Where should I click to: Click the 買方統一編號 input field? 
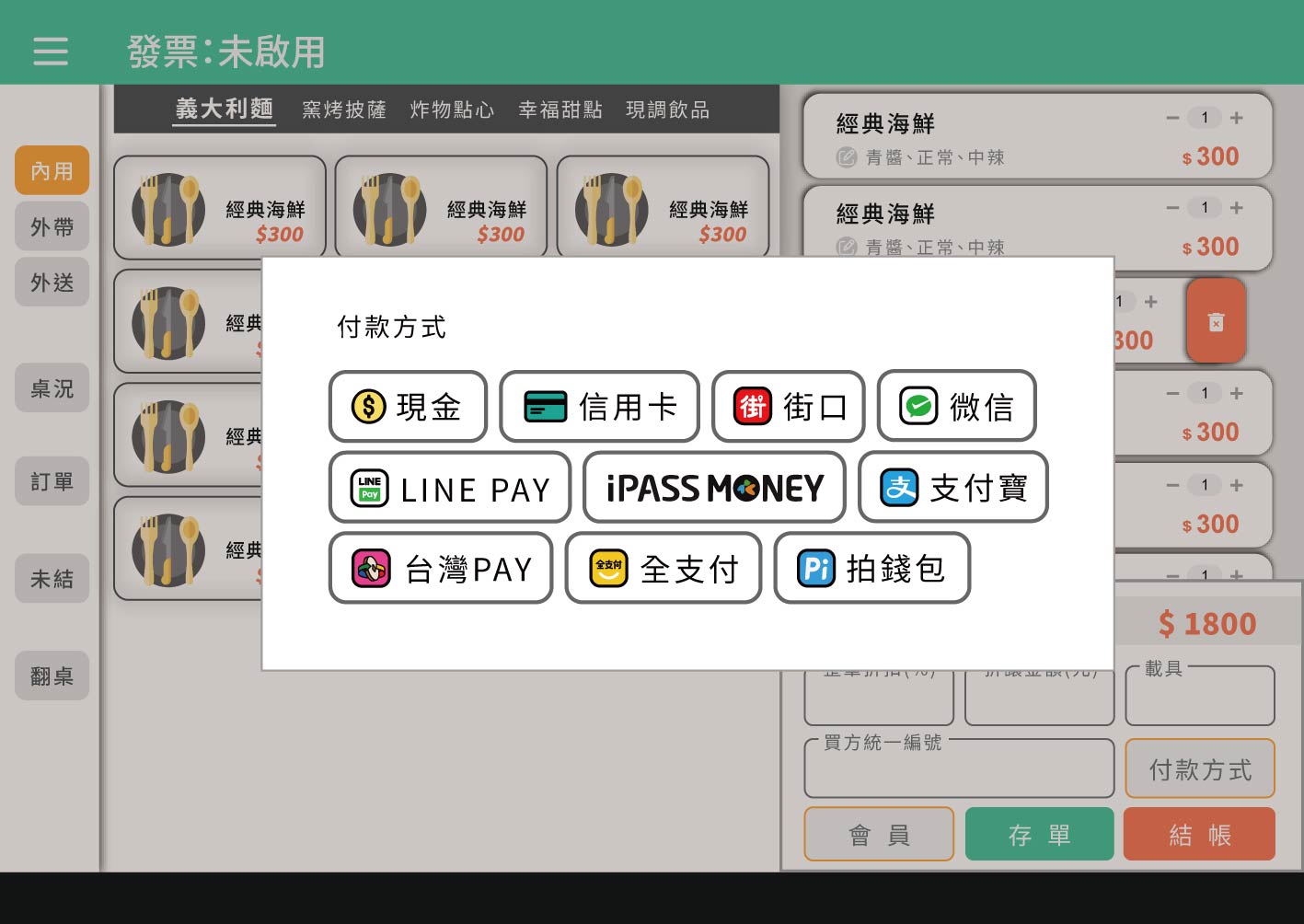[959, 768]
